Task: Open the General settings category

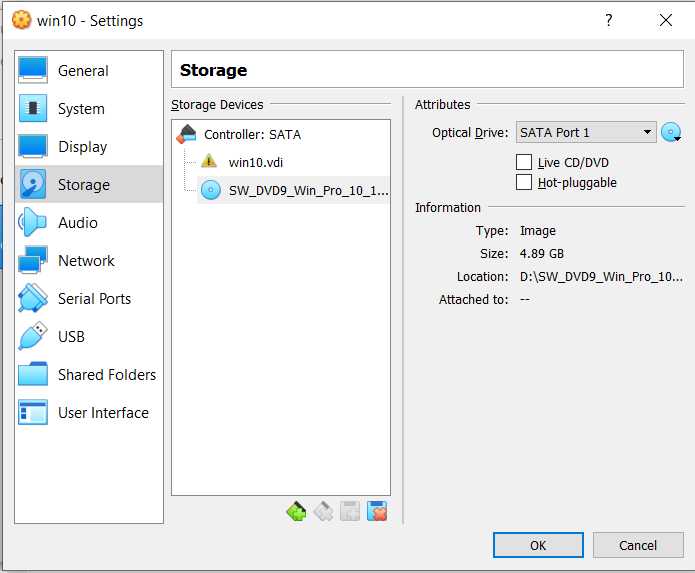Action: (89, 70)
